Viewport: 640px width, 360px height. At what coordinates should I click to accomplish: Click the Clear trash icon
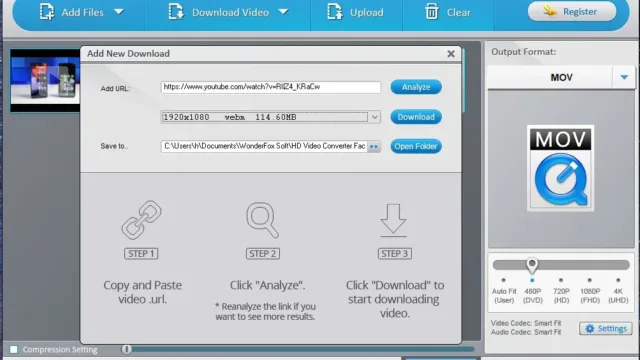[x=431, y=12]
